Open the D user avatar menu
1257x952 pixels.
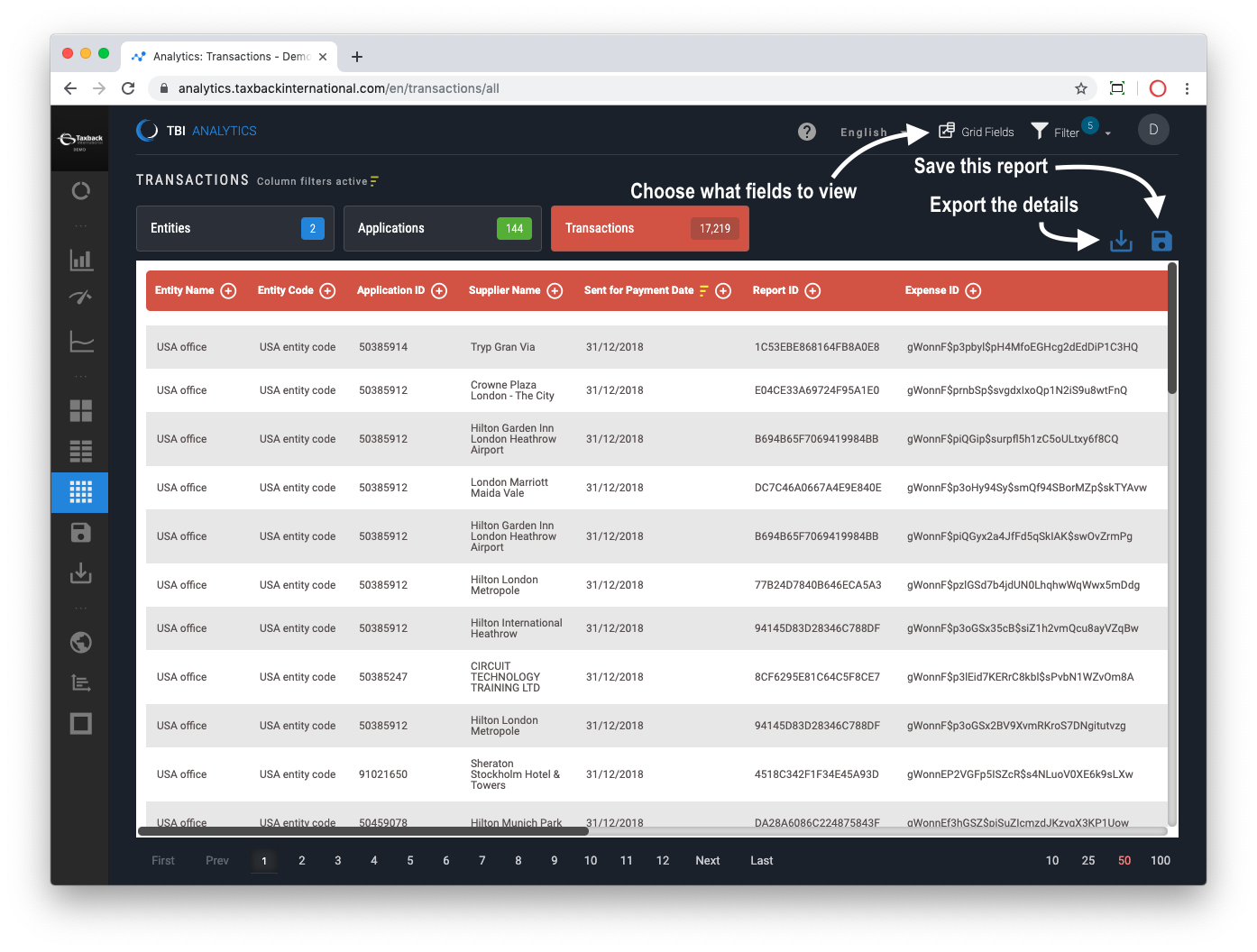[1153, 130]
